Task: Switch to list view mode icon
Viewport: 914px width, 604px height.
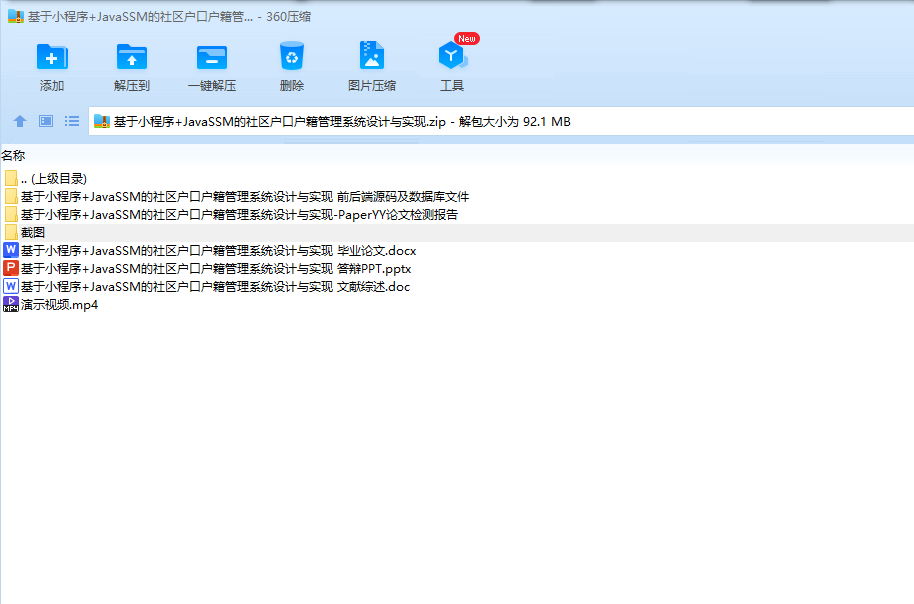Action: (x=72, y=121)
